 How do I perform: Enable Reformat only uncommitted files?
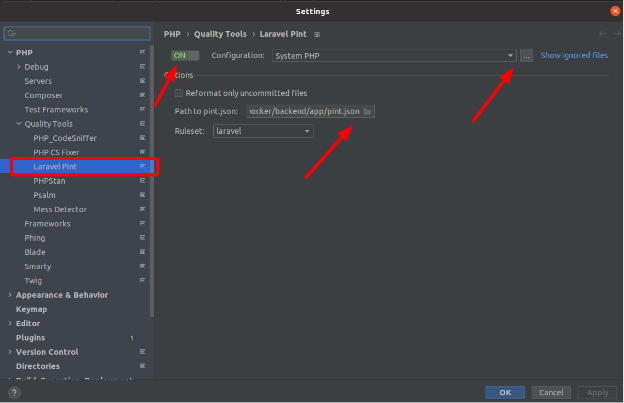[179, 93]
